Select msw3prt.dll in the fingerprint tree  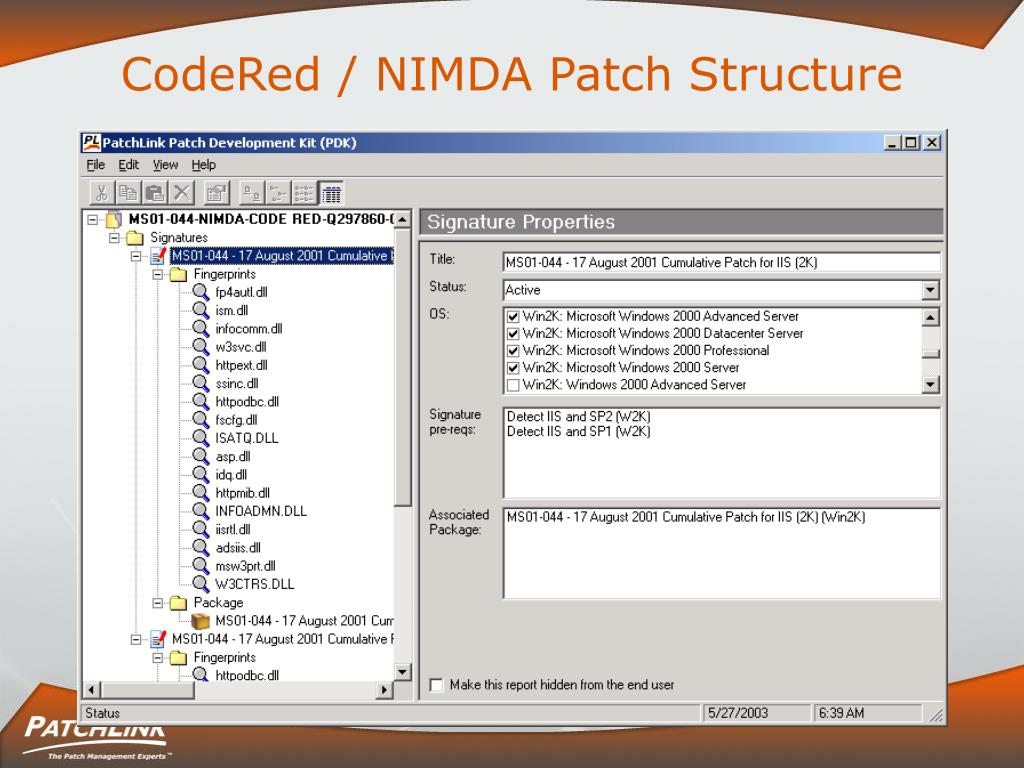pyautogui.click(x=245, y=566)
